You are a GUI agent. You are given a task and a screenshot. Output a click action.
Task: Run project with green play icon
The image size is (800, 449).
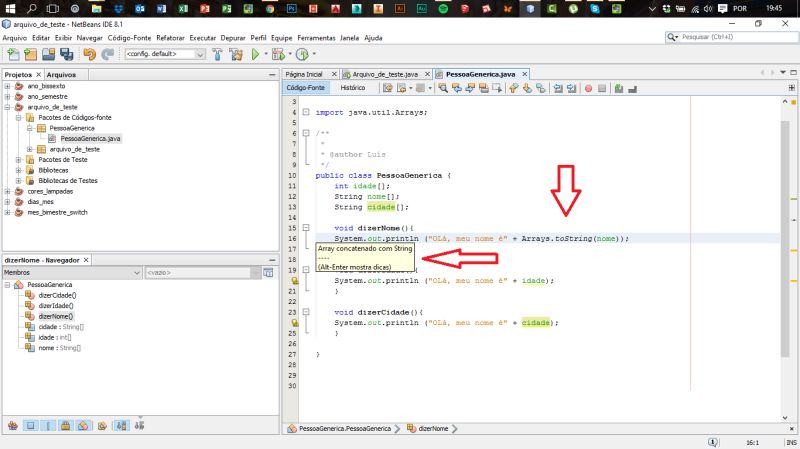[x=255, y=54]
